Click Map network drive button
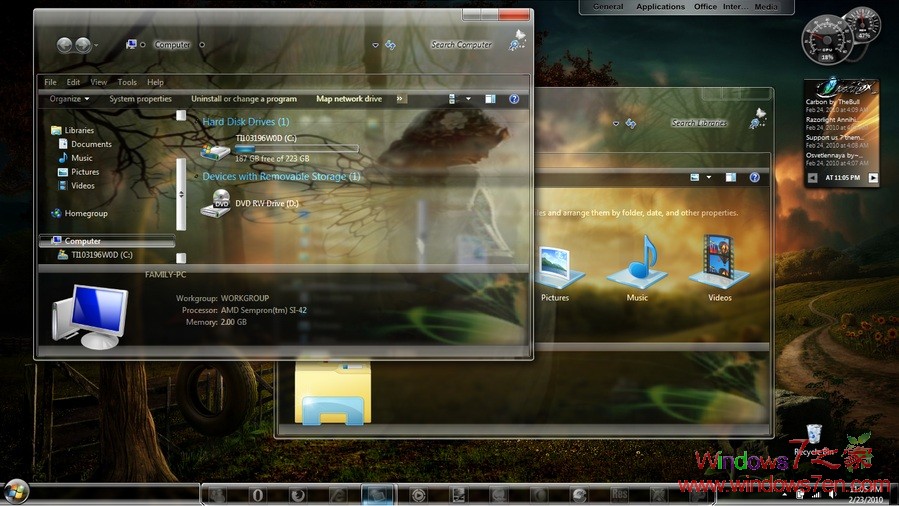This screenshot has width=899, height=506. (x=349, y=99)
